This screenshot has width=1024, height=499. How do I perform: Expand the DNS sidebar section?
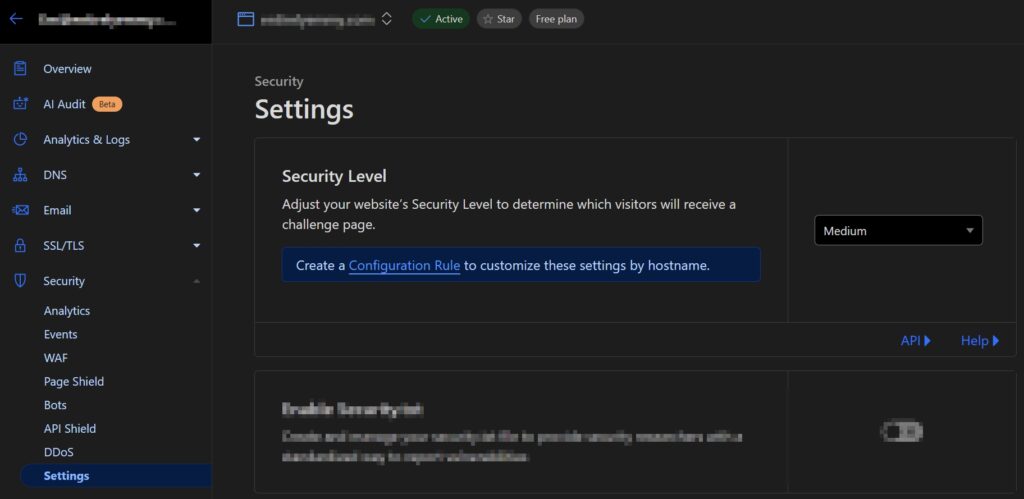pos(197,175)
